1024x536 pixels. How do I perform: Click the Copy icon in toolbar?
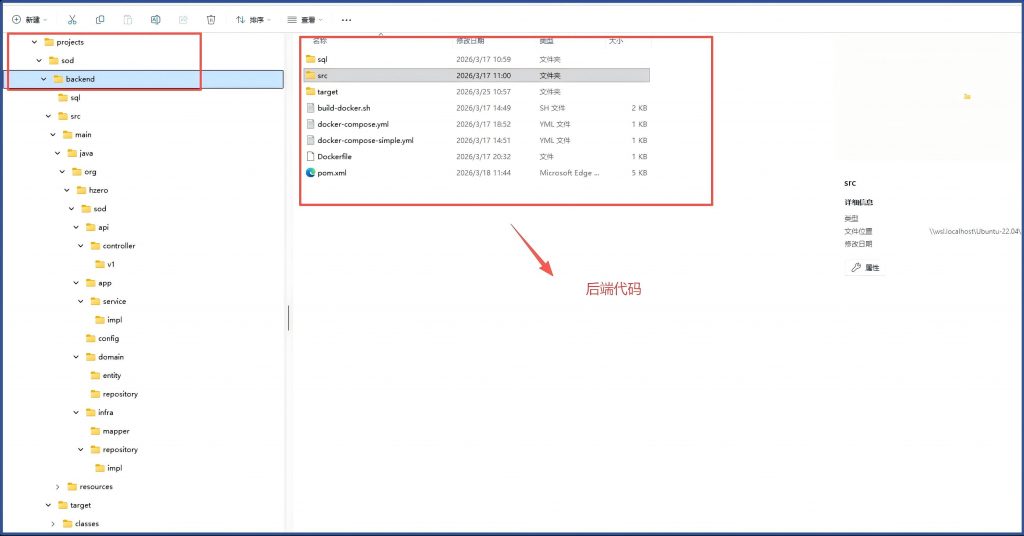[x=100, y=19]
